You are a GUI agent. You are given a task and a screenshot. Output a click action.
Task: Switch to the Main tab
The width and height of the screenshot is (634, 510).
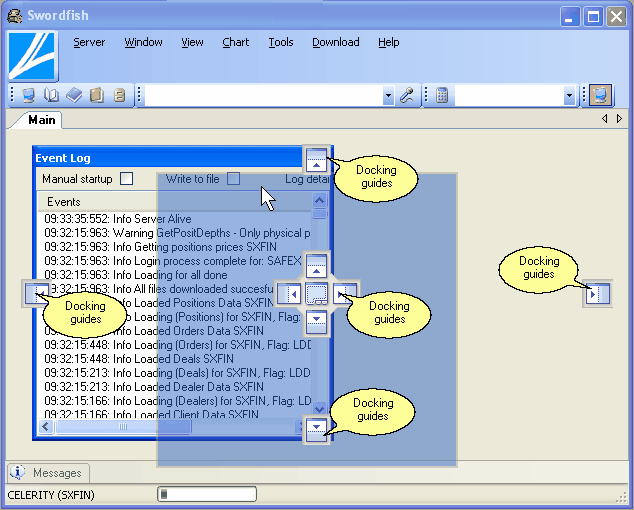point(41,120)
